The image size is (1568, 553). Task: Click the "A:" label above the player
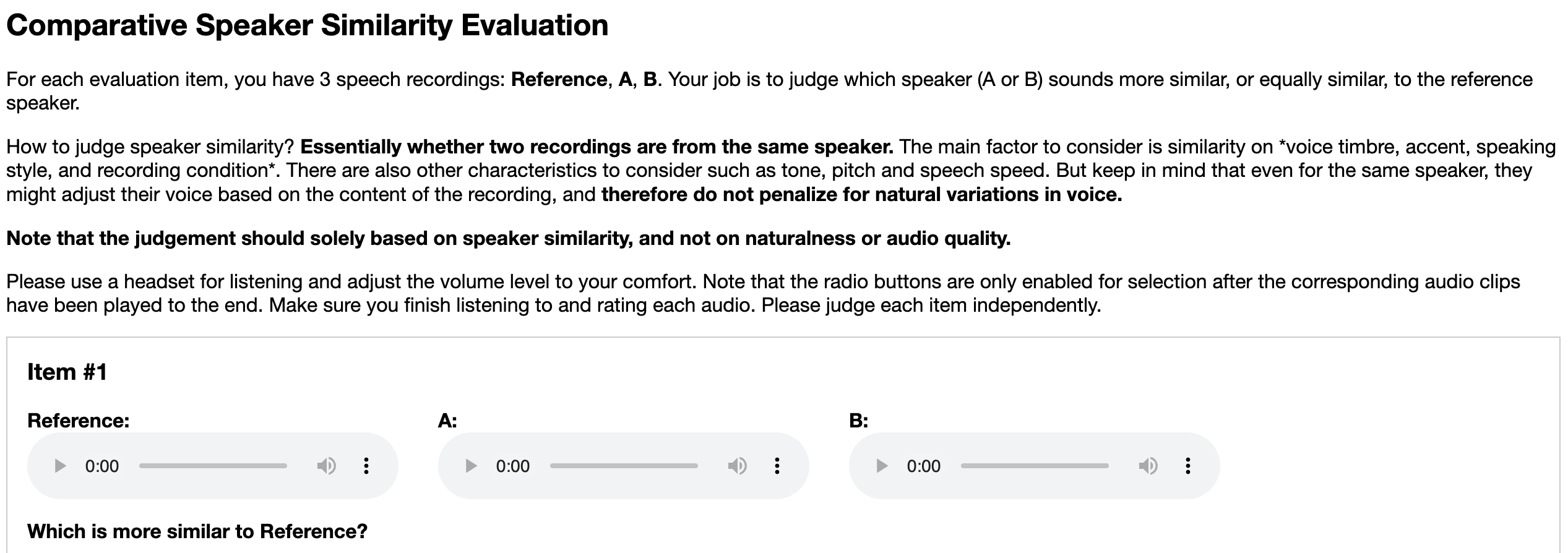(x=447, y=421)
